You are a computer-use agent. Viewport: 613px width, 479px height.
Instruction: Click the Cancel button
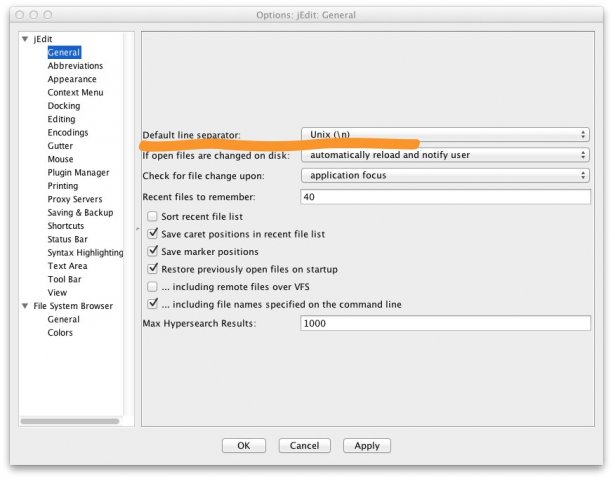coord(305,446)
